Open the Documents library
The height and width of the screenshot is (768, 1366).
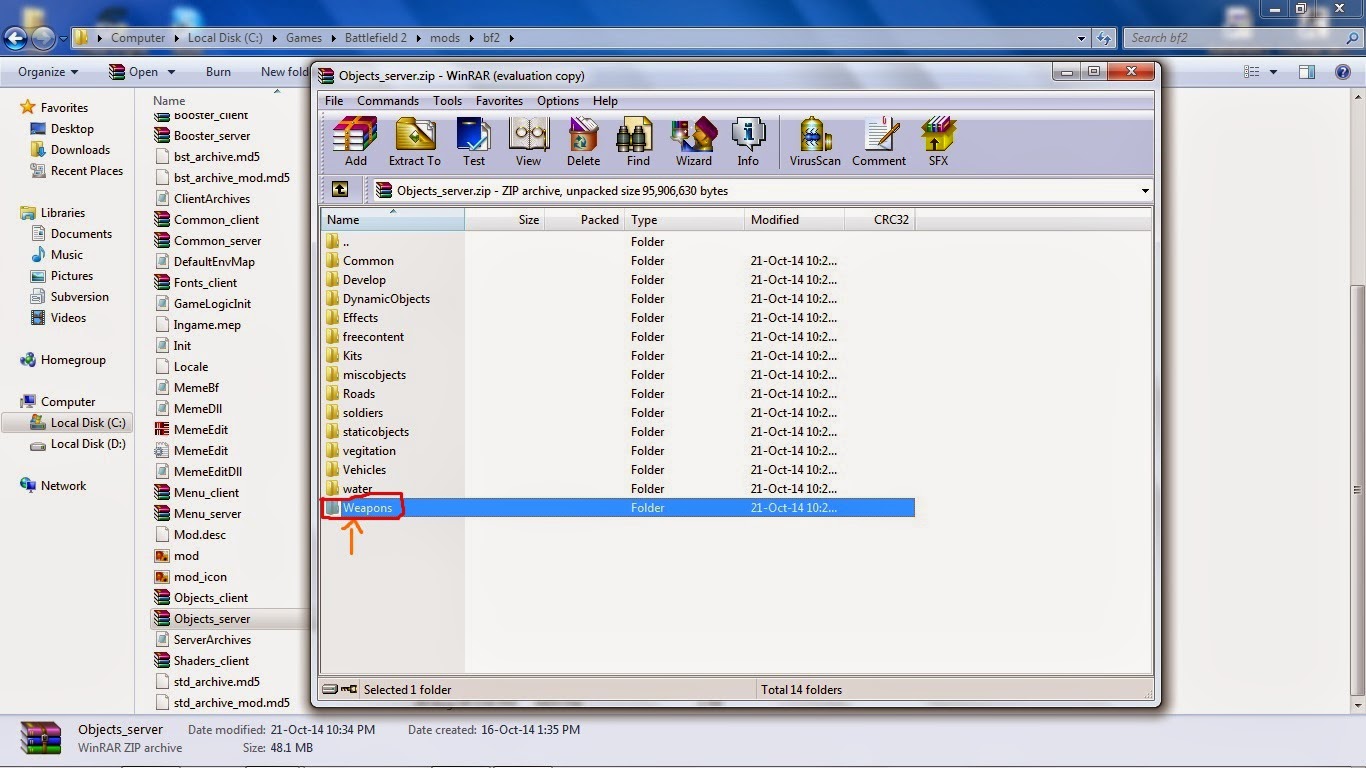pos(81,234)
